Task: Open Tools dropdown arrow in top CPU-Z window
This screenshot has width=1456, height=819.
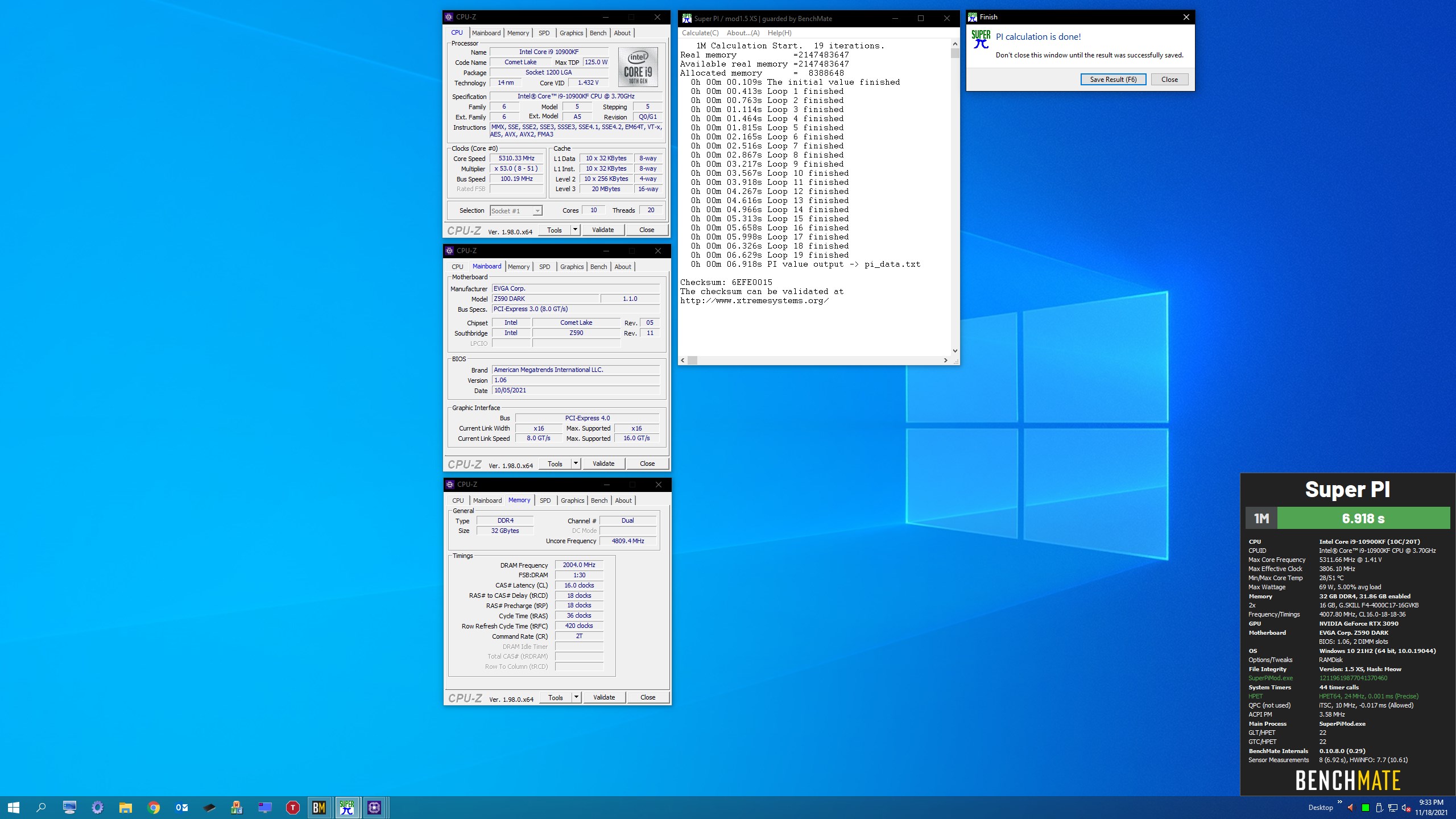Action: (575, 230)
